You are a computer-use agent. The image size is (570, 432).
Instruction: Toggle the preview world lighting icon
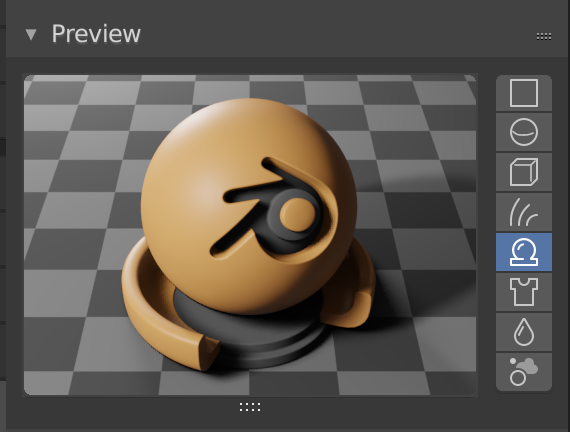(x=524, y=372)
